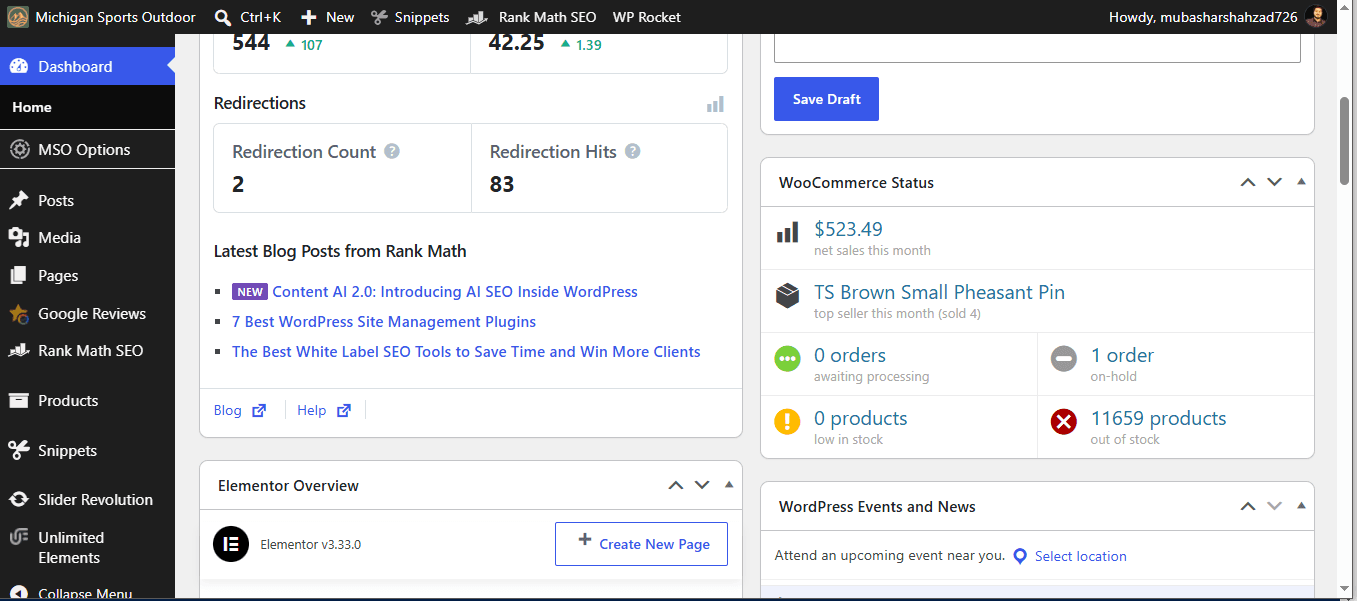Open the Rank Math Blog link
This screenshot has height=601, width=1357.
(x=240, y=410)
